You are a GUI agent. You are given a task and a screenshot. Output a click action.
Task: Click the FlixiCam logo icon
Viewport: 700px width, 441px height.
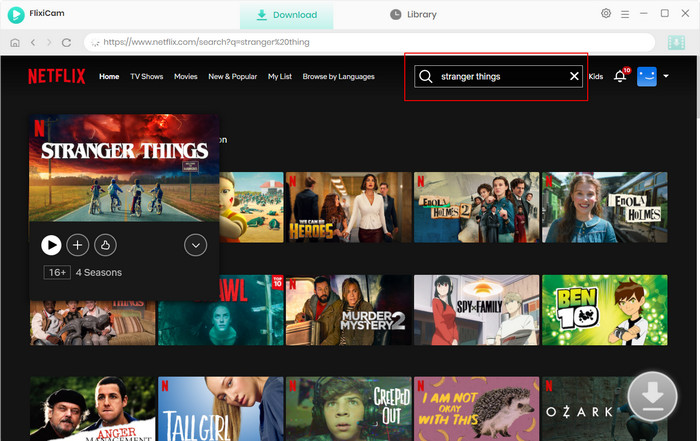16,14
